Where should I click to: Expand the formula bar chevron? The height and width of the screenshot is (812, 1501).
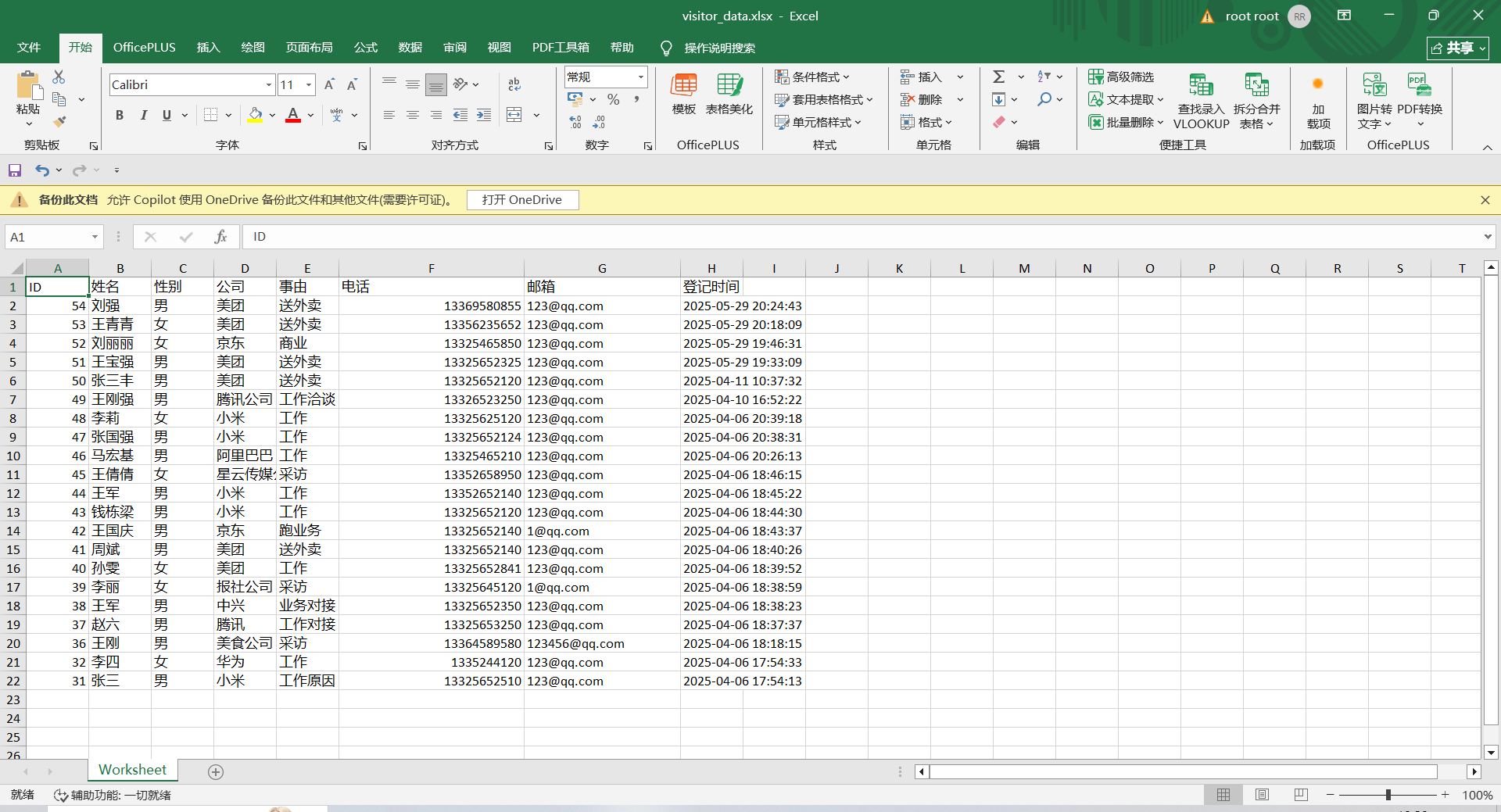tap(1488, 237)
